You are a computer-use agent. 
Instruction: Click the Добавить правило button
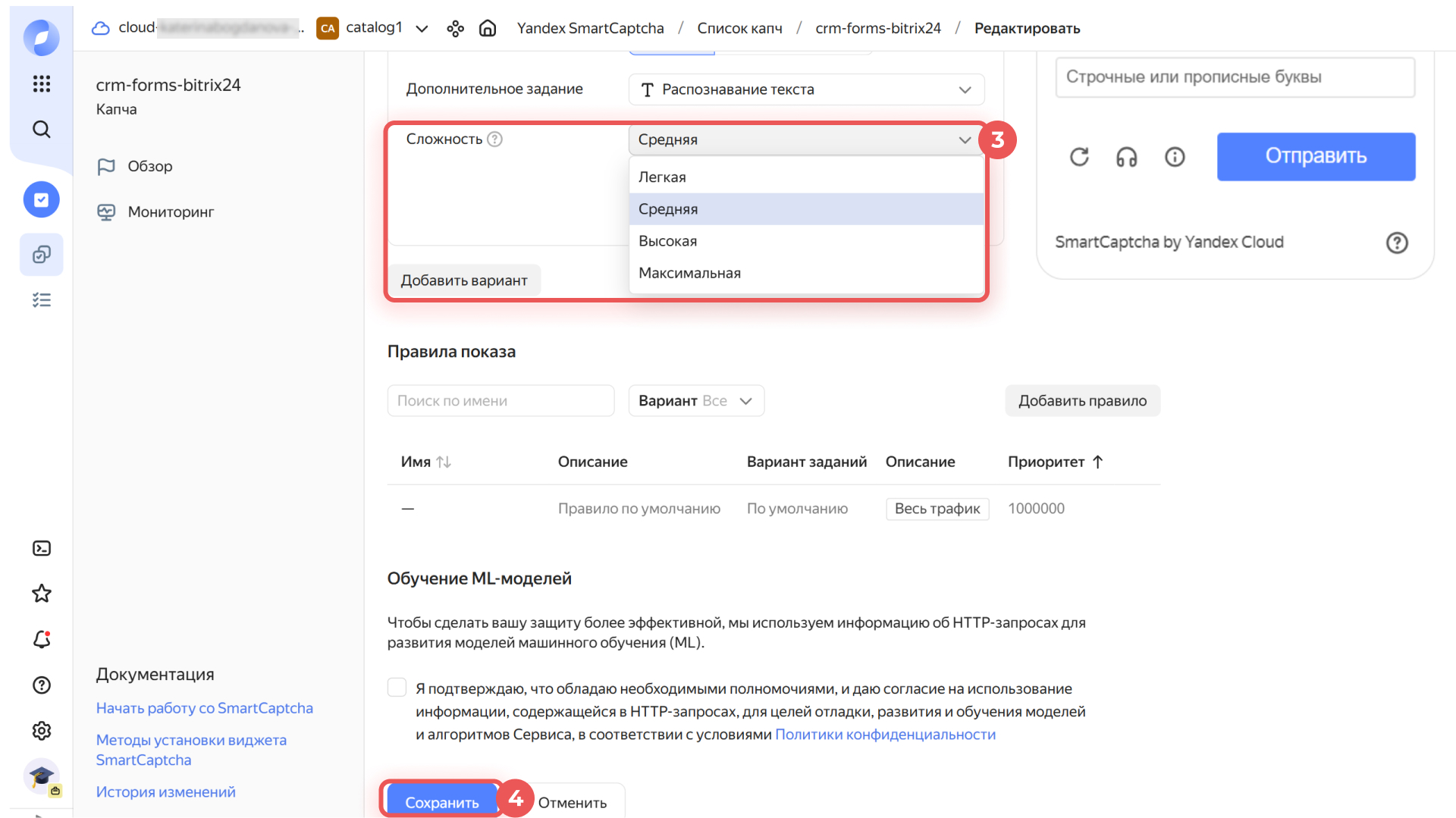(1082, 401)
